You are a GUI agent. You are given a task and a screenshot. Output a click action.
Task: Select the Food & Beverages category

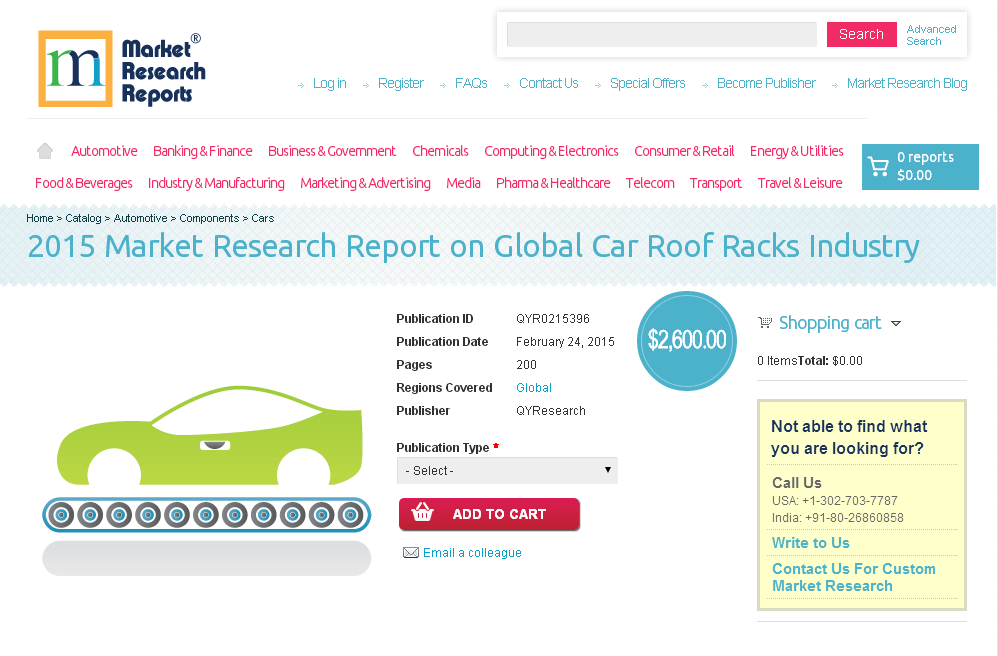click(x=83, y=183)
